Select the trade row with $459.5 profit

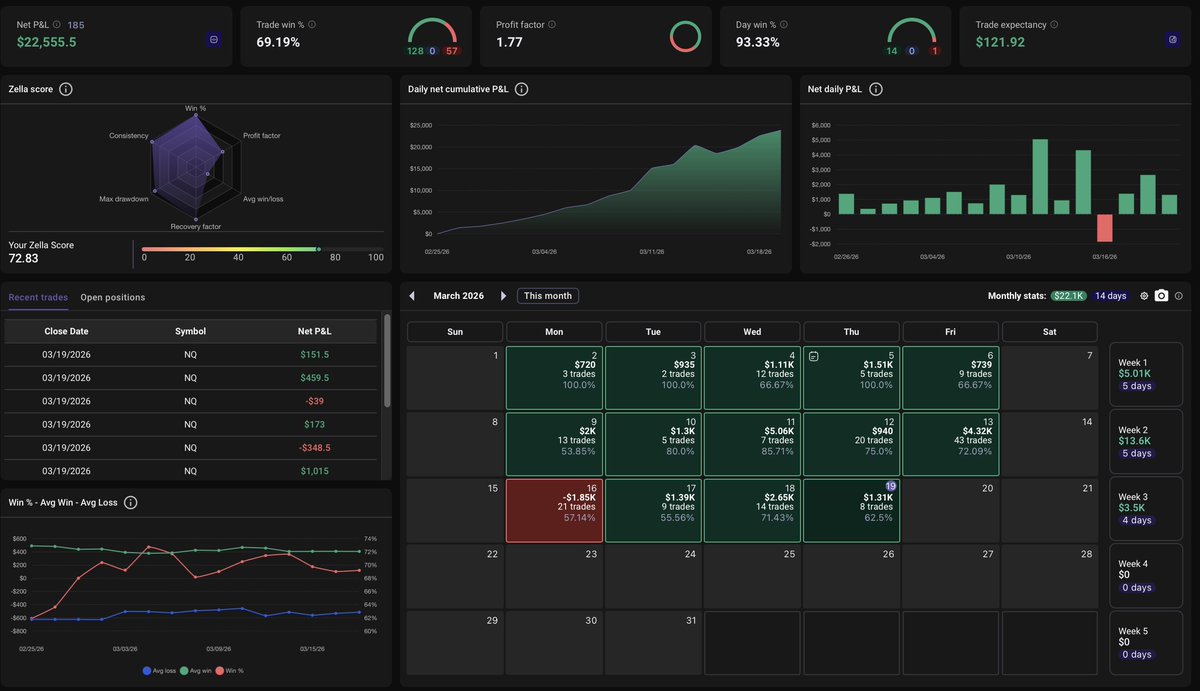(191, 378)
